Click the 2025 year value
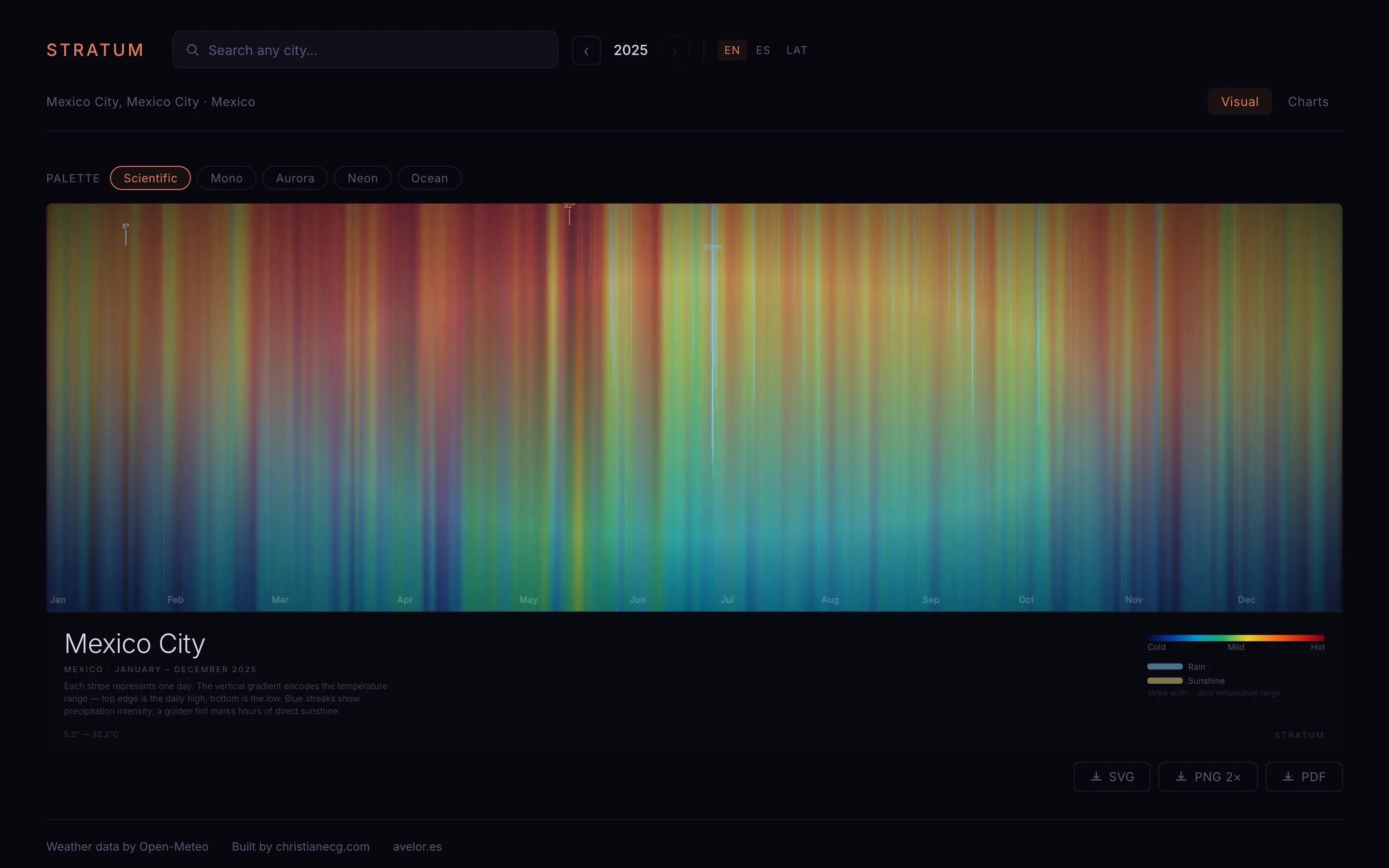The width and height of the screenshot is (1389, 868). pos(631,50)
